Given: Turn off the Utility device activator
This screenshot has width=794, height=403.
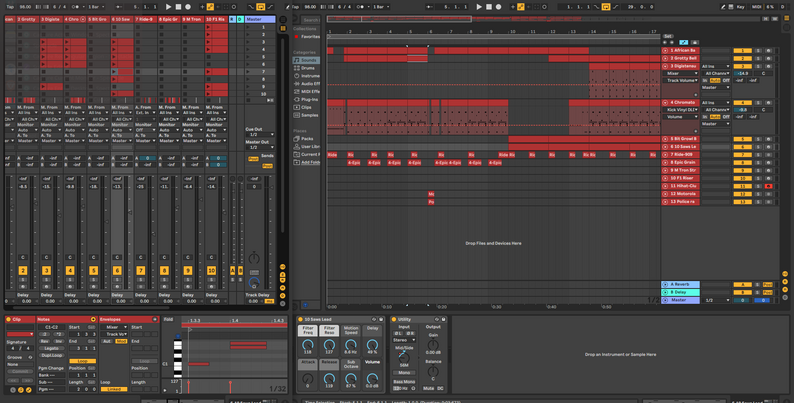Looking at the screenshot, I should point(394,319).
